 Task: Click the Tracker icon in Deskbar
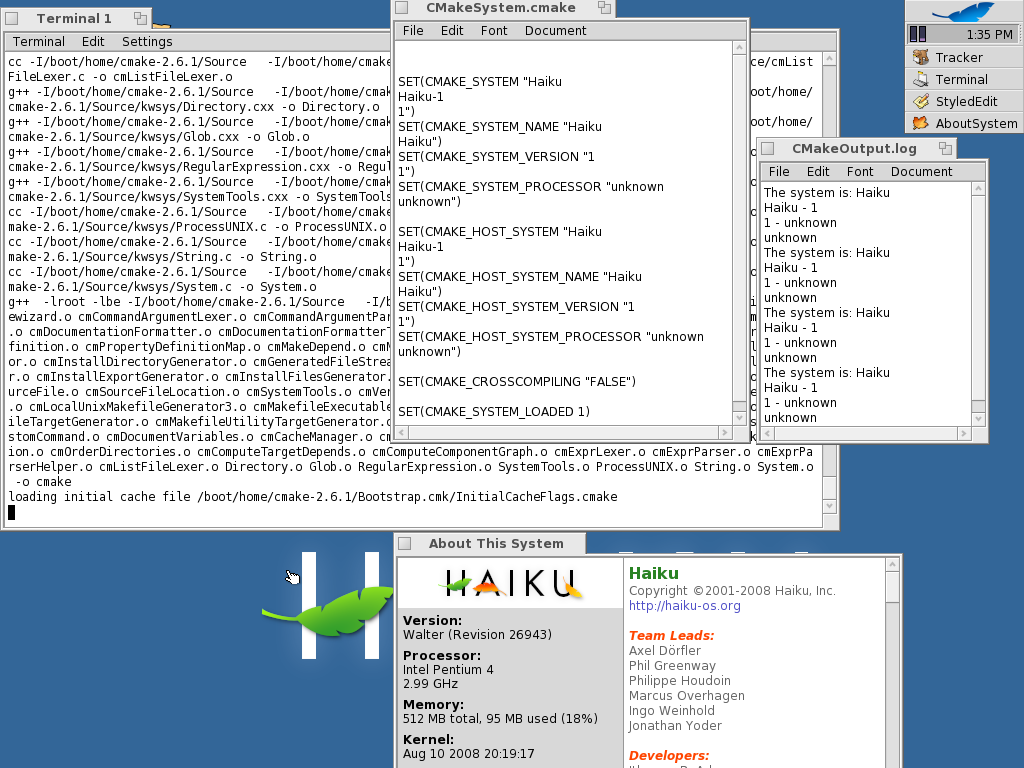click(920, 57)
